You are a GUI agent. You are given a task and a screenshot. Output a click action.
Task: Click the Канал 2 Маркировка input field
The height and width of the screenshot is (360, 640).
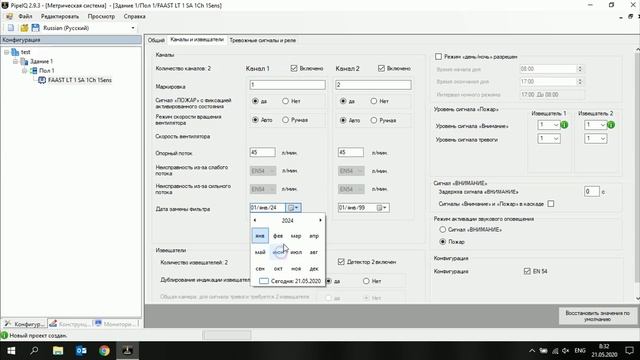373,85
